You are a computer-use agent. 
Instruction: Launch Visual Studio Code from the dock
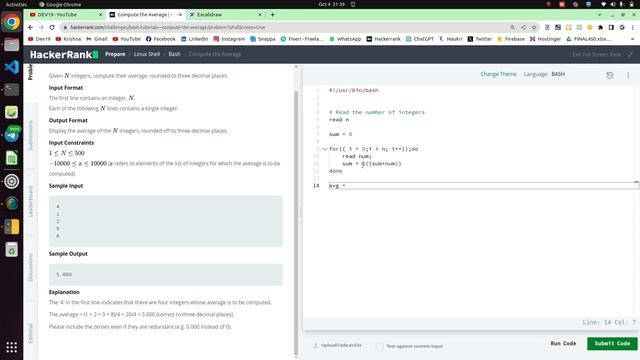tap(11, 67)
